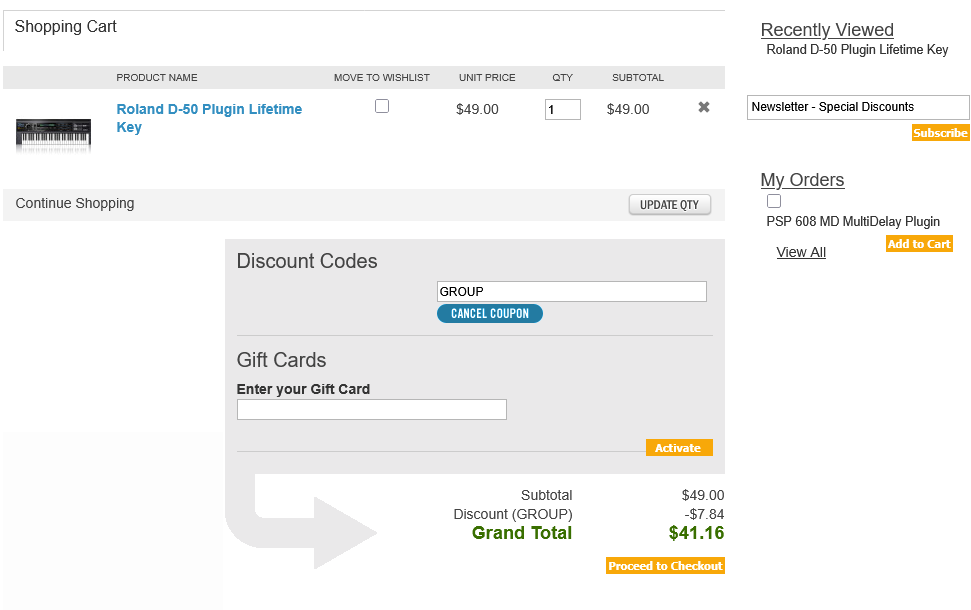Open the Roland D-50 Plugin Lifetime Key product link
Image resolution: width=971 pixels, height=610 pixels.
(209, 117)
